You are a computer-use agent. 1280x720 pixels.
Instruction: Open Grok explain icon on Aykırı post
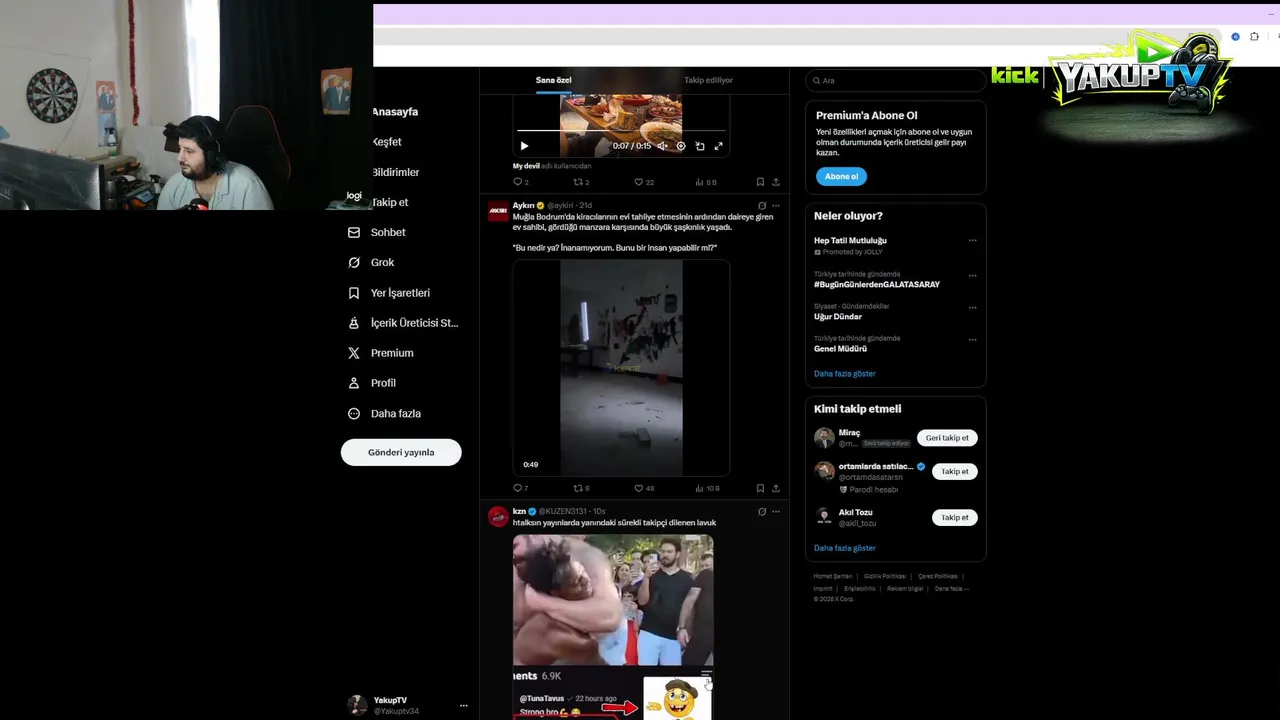[x=762, y=205]
